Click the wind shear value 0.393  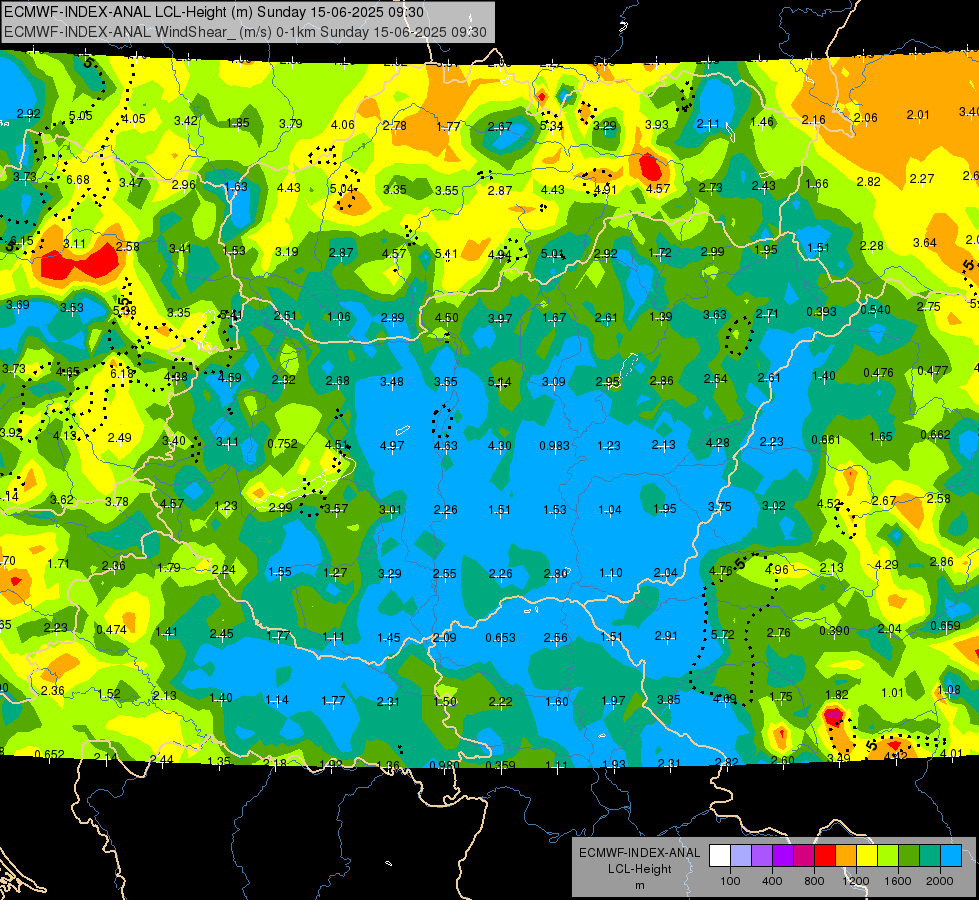coord(822,312)
